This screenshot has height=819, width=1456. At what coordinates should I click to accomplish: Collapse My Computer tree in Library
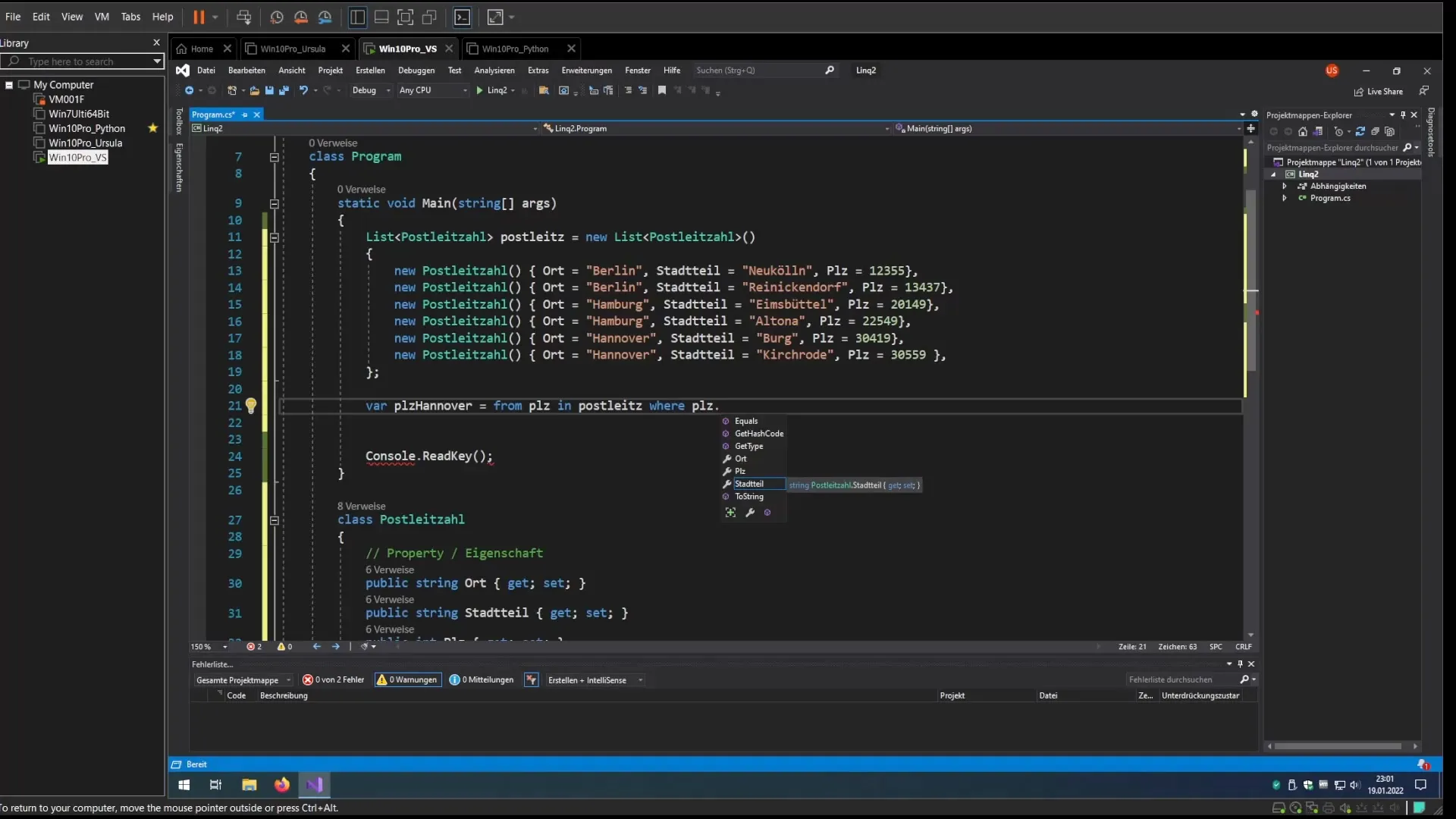pos(9,85)
